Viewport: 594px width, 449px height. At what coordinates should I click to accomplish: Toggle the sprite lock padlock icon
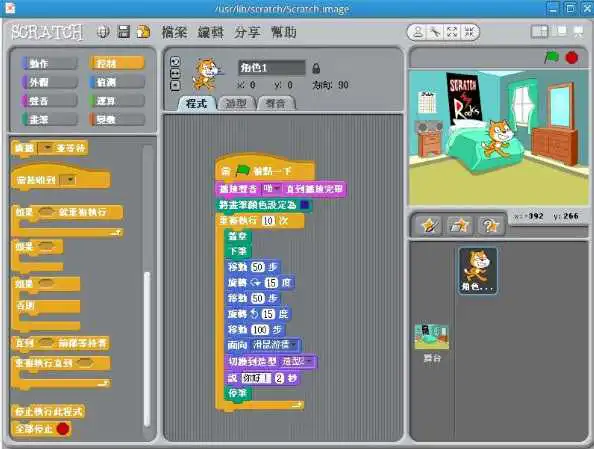(316, 68)
